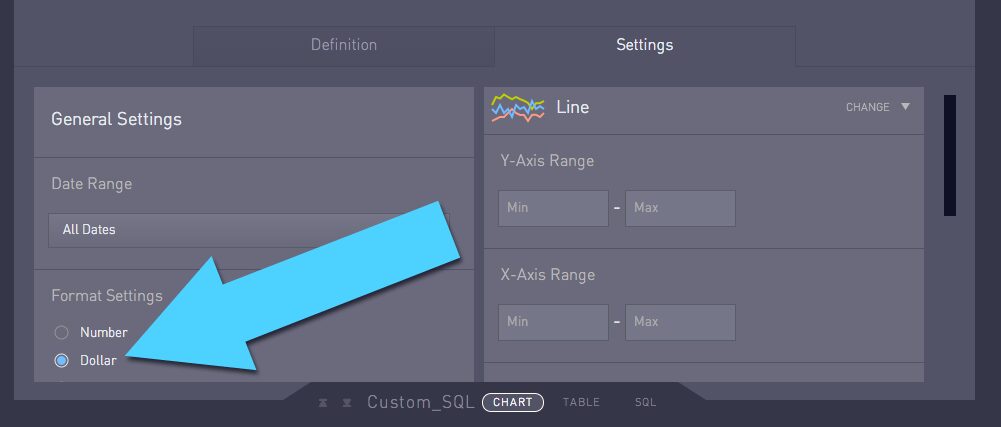1001x427 pixels.
Task: Click the Line chart type icon
Action: (x=518, y=107)
